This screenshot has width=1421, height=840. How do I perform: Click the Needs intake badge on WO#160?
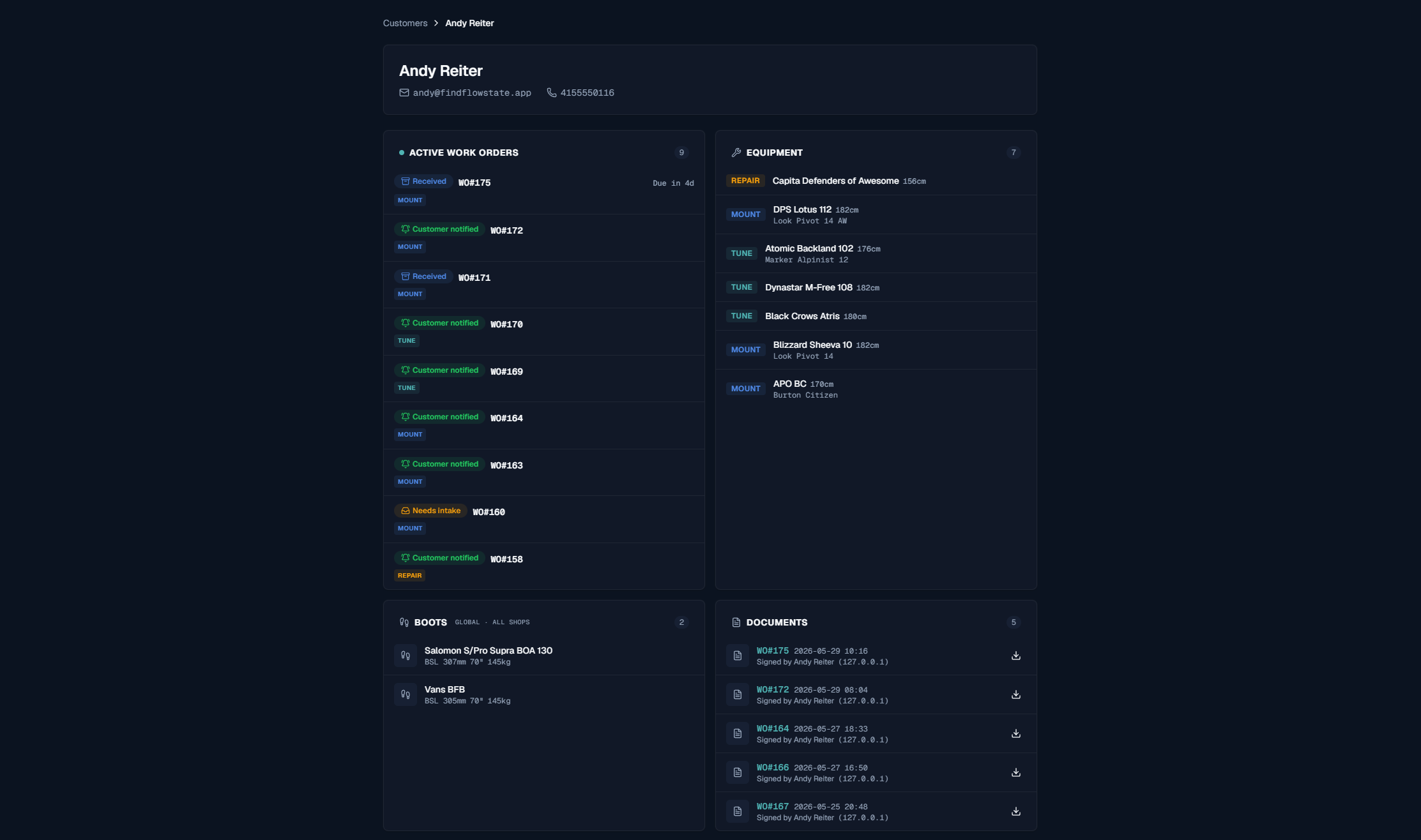(430, 511)
